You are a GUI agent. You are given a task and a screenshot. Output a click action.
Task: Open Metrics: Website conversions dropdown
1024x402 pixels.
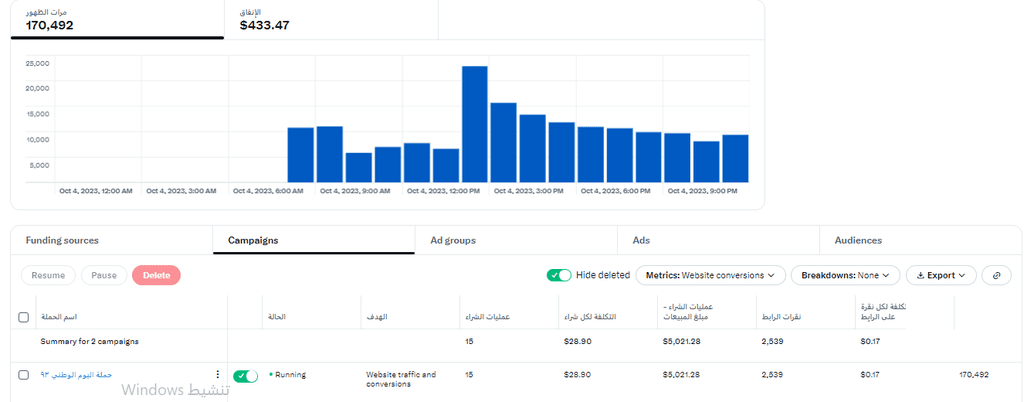tap(710, 275)
